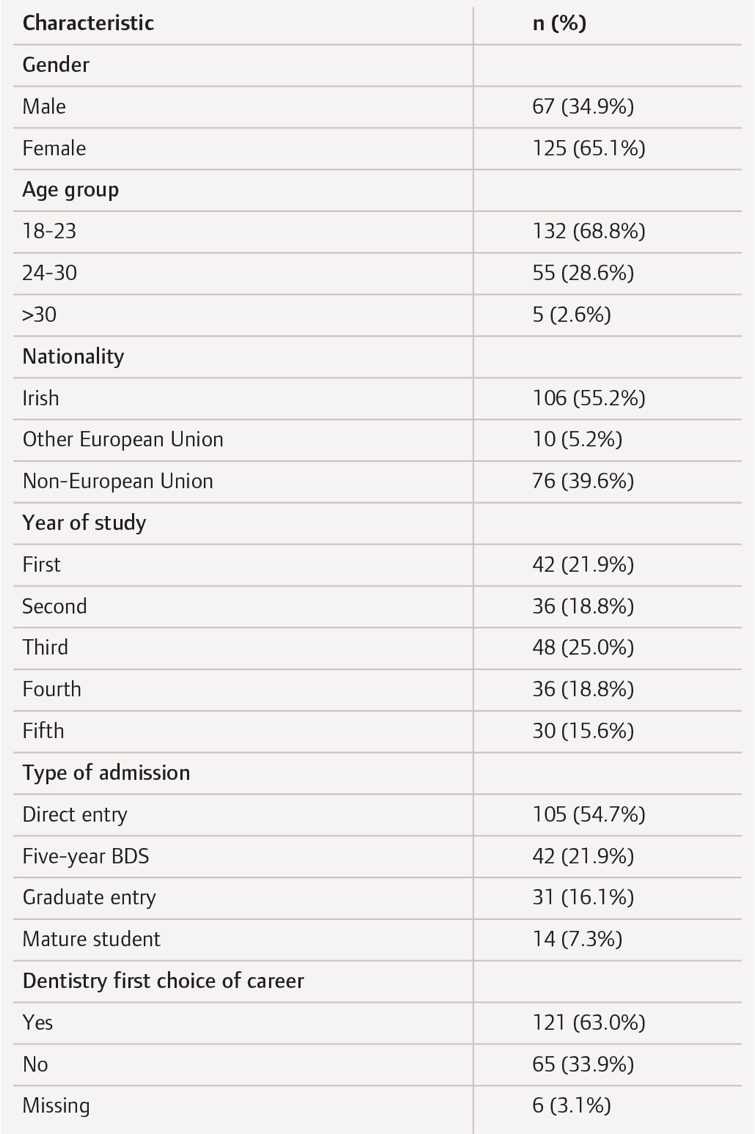Click the Non-European Union value 76 (39.6%)
Viewport: 755px width, 1134px height.
pyautogui.click(x=583, y=481)
